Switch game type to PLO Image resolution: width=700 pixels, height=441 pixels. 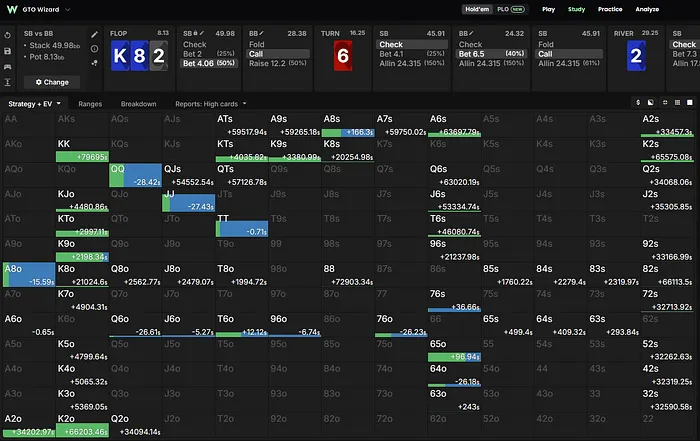511,9
